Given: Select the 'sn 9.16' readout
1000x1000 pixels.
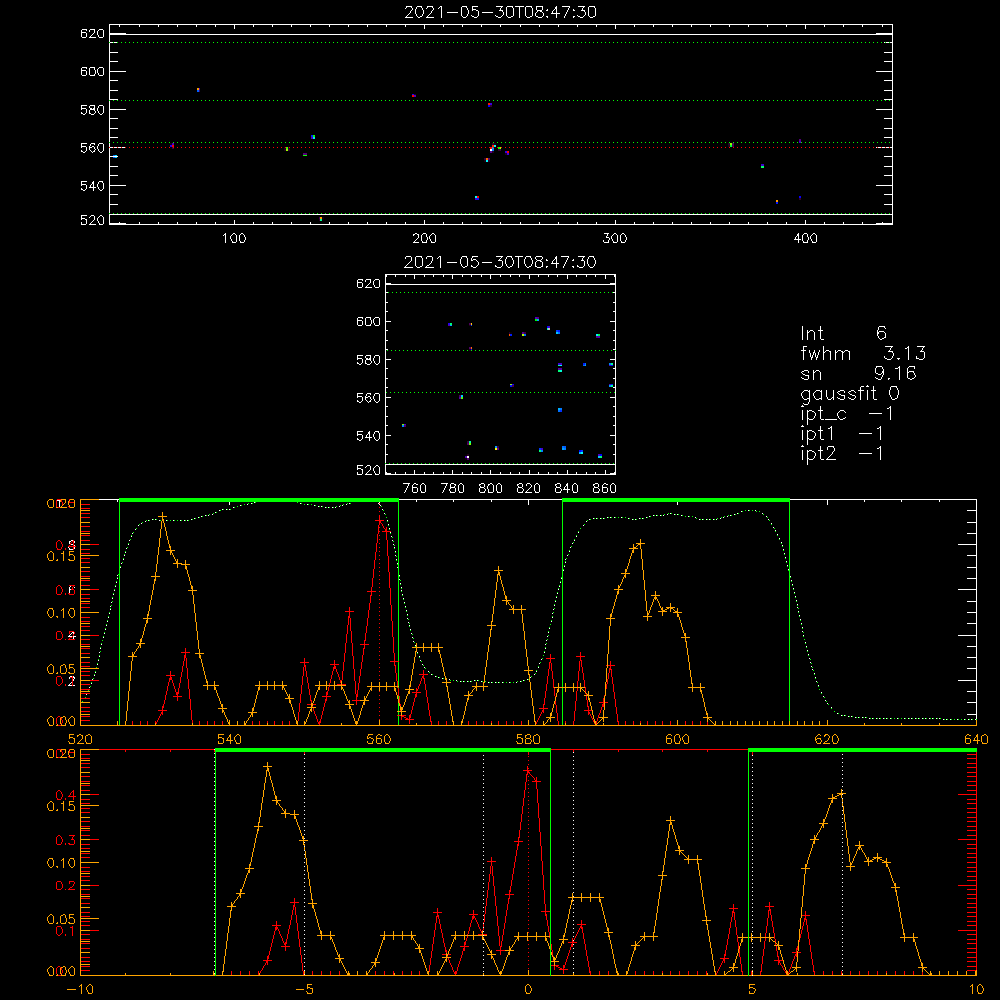Looking at the screenshot, I should [858, 373].
